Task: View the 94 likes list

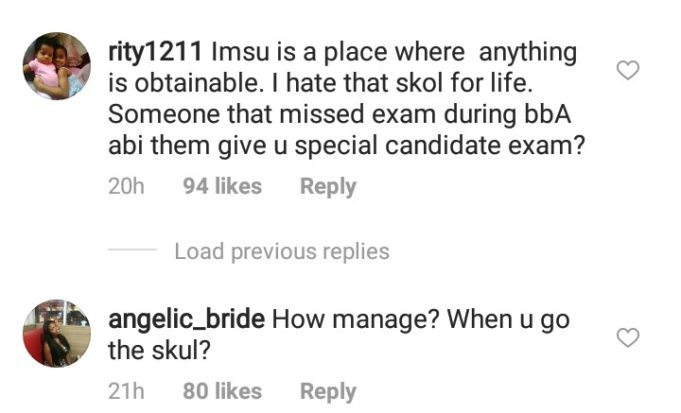Action: tap(222, 186)
